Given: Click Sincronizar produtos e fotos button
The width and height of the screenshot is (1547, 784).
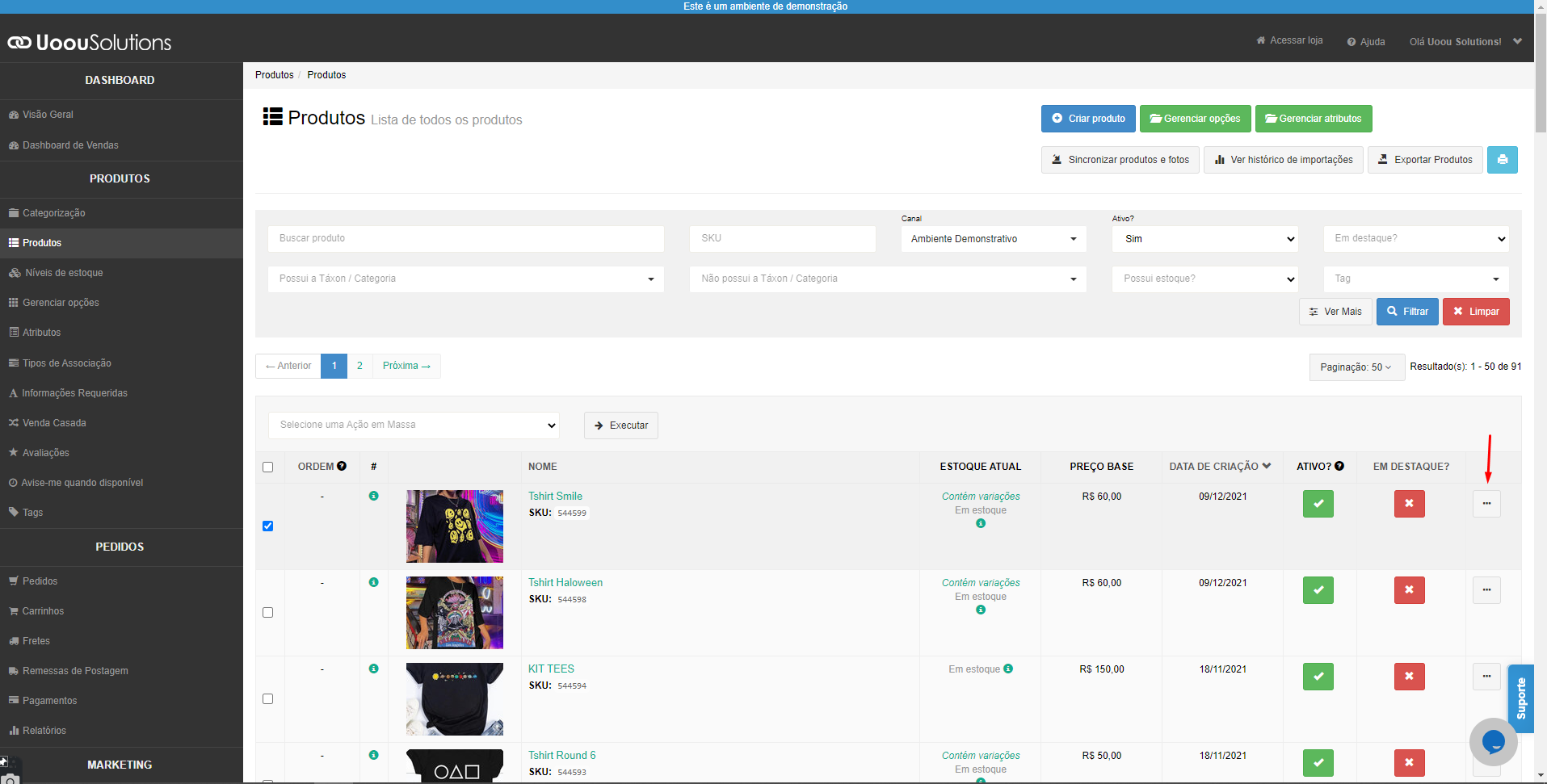Looking at the screenshot, I should (1120, 160).
